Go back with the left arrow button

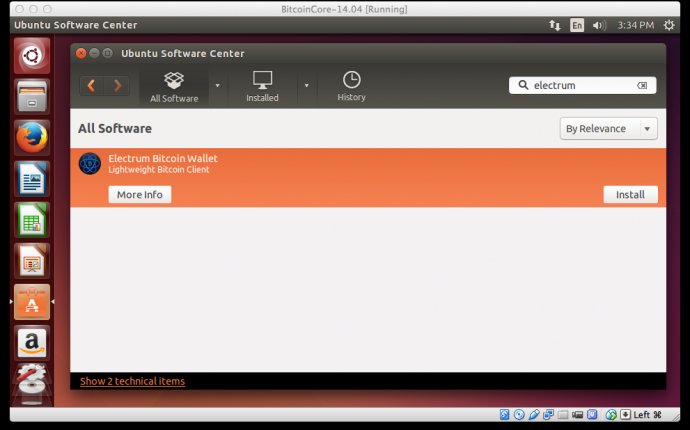[92, 85]
